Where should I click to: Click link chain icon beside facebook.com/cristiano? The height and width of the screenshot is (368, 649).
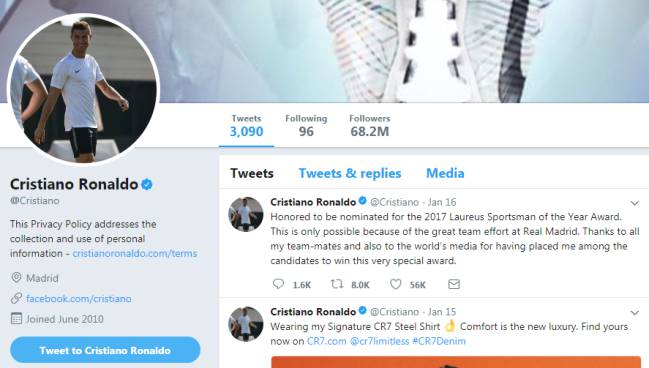(16, 298)
